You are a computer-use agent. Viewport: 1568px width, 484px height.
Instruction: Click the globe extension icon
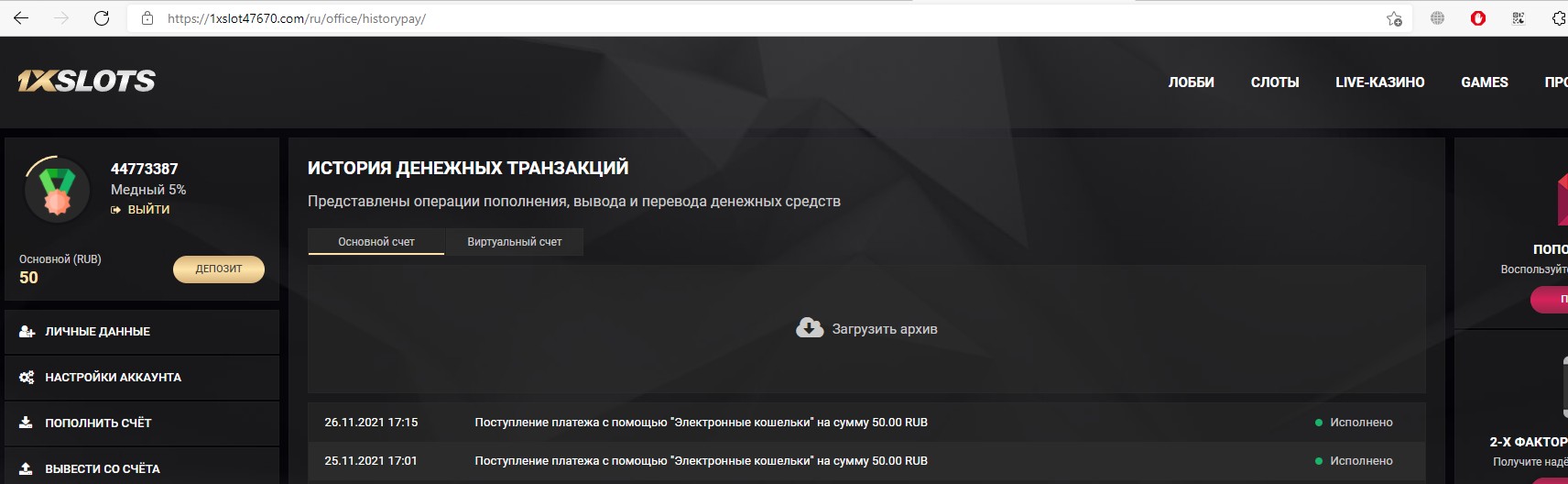point(1437,18)
